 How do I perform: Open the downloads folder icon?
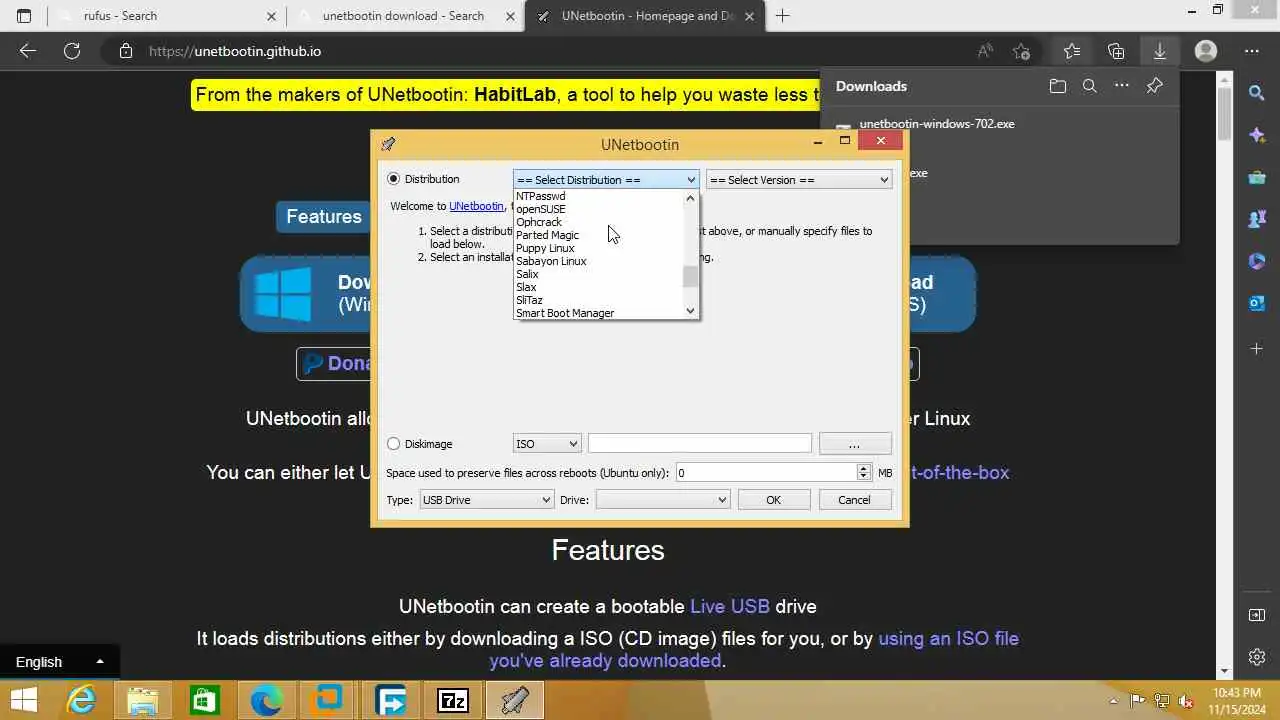[x=1058, y=86]
